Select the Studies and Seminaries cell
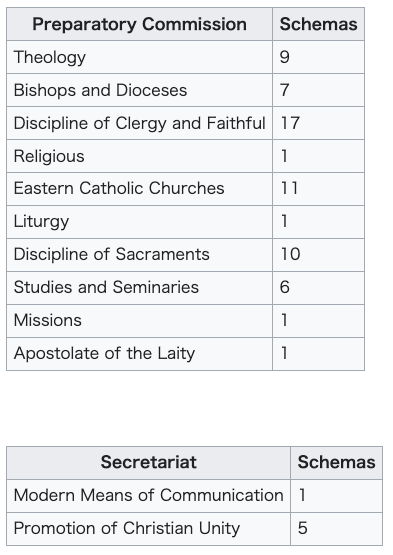Screen dimensions: 393x555 click(x=139, y=287)
